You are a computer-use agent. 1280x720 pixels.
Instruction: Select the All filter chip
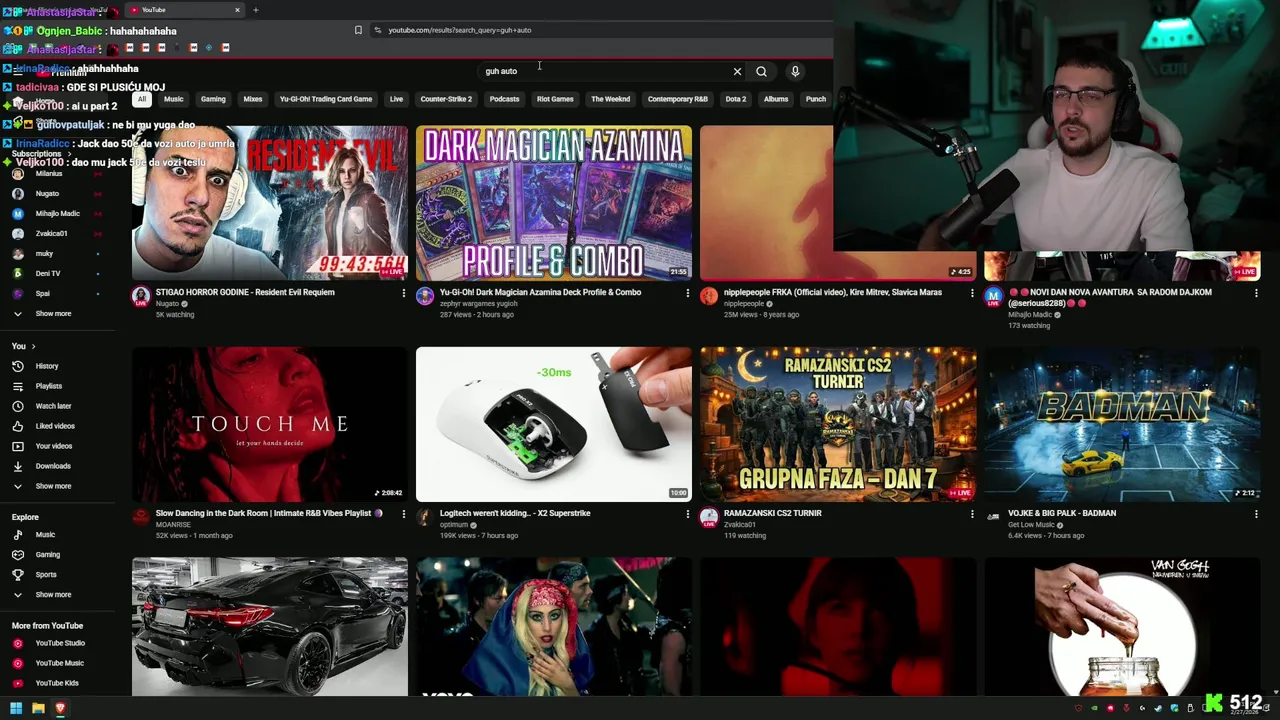[x=142, y=99]
